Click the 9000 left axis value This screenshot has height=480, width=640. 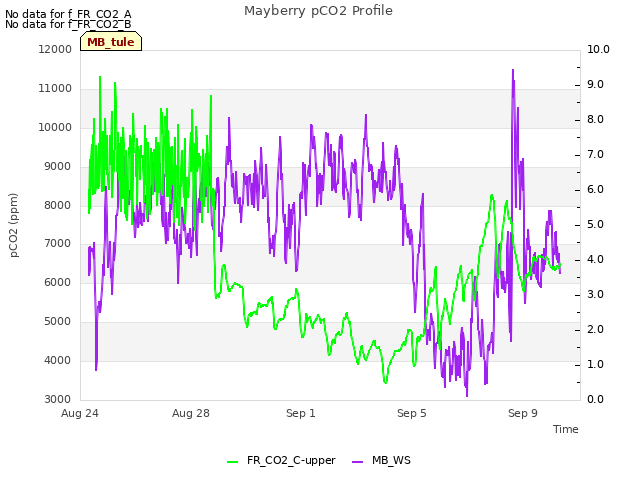pos(58,167)
